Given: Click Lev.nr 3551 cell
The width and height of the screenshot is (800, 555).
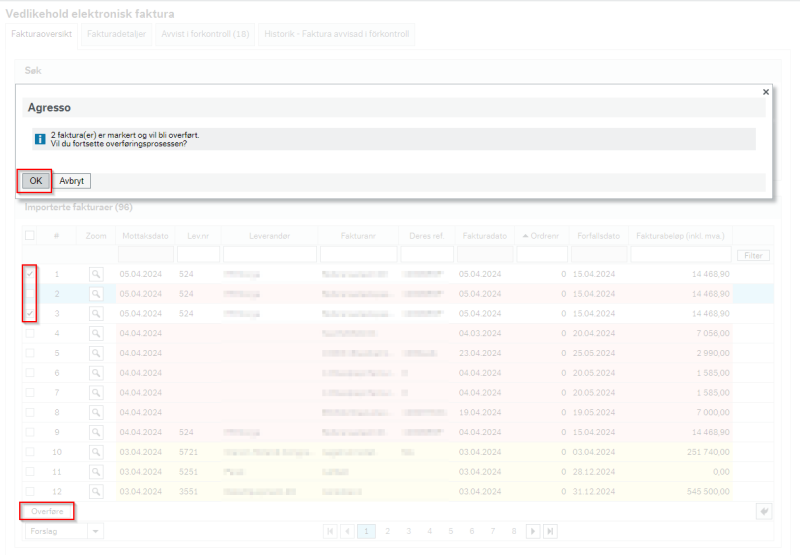Looking at the screenshot, I should point(188,492).
